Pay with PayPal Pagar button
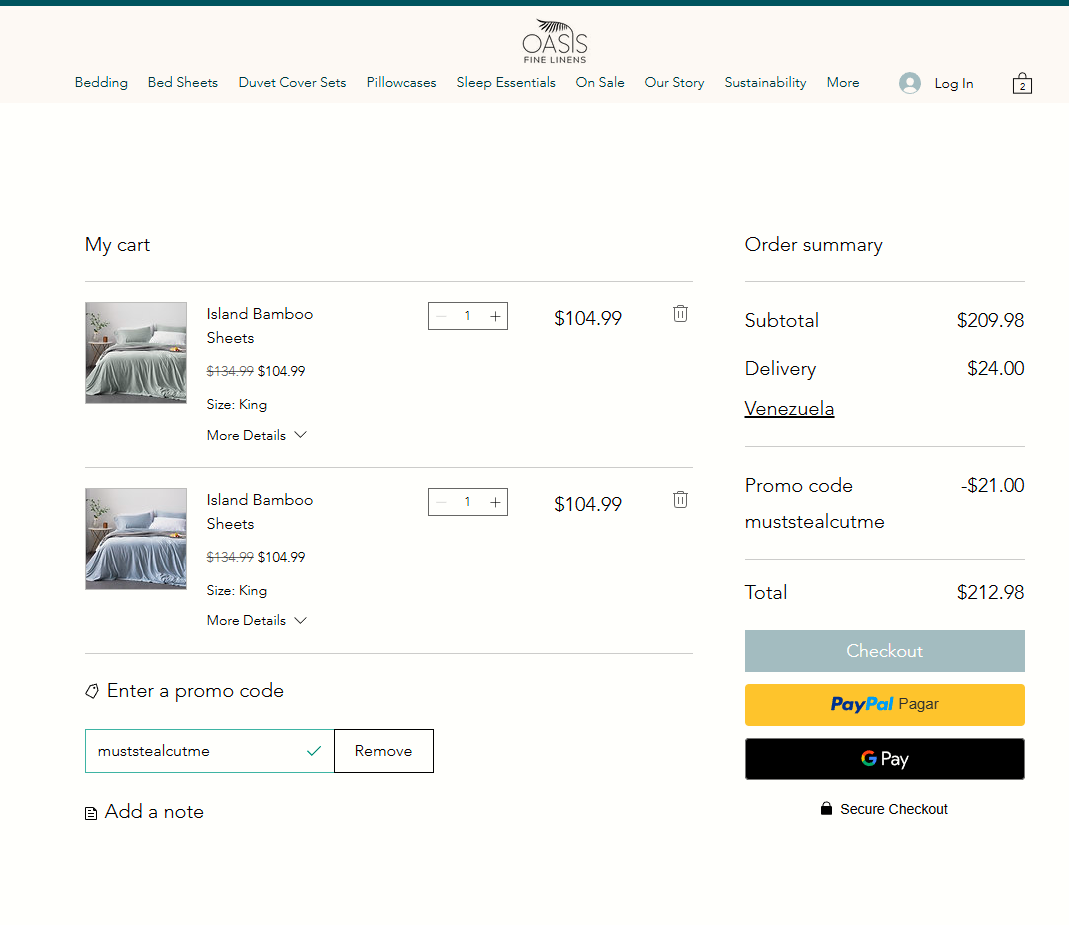Viewport: 1069px width, 925px height. (884, 705)
